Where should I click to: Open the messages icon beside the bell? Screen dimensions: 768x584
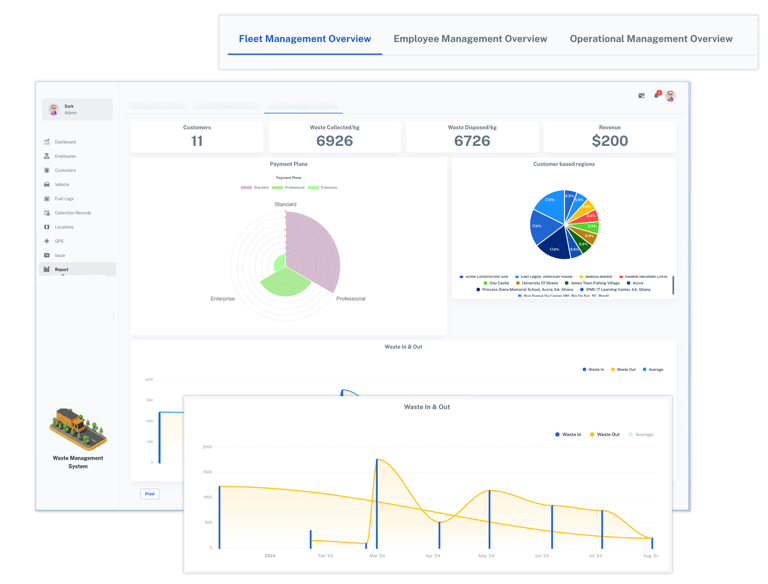click(x=642, y=96)
